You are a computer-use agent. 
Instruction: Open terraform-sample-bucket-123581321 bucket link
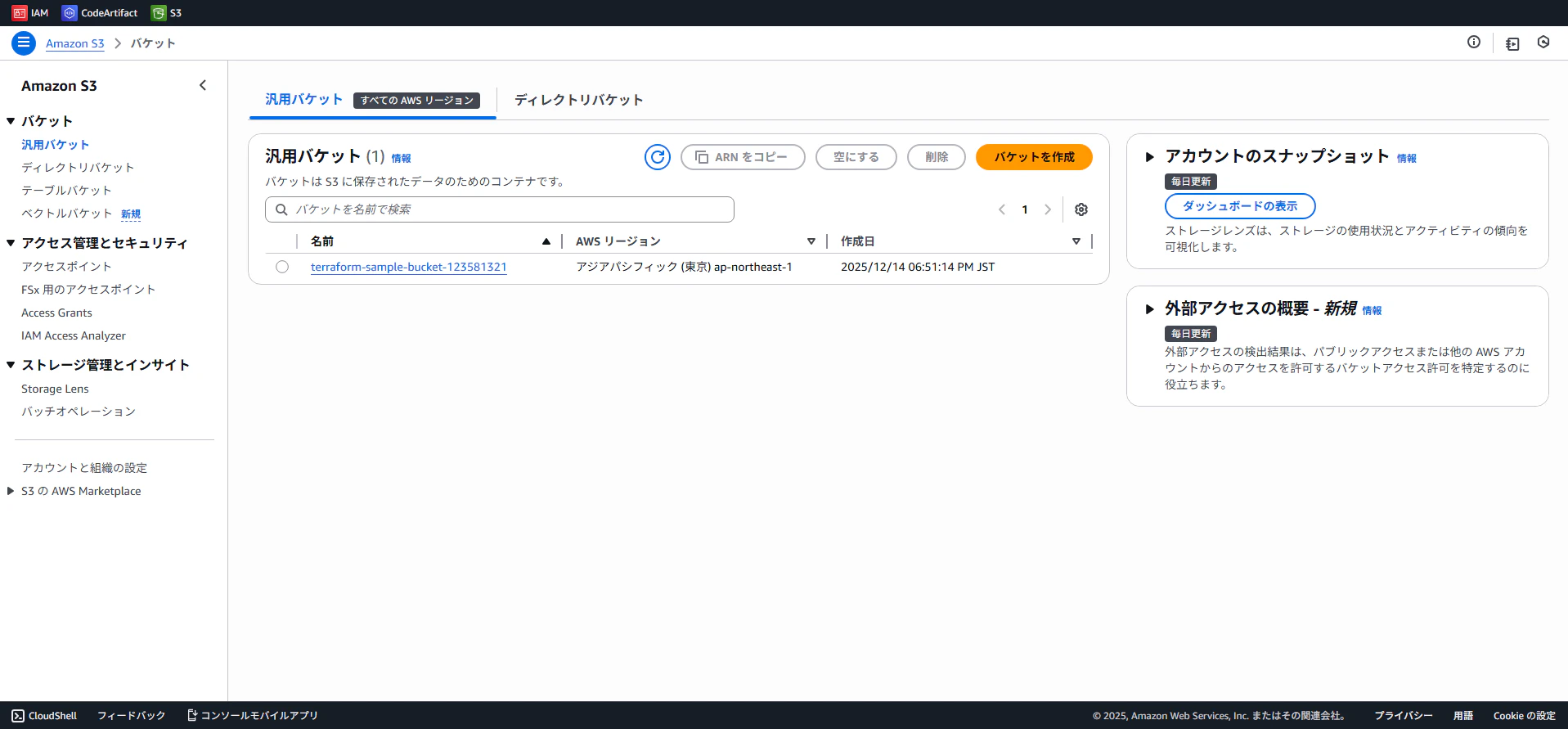pos(409,267)
